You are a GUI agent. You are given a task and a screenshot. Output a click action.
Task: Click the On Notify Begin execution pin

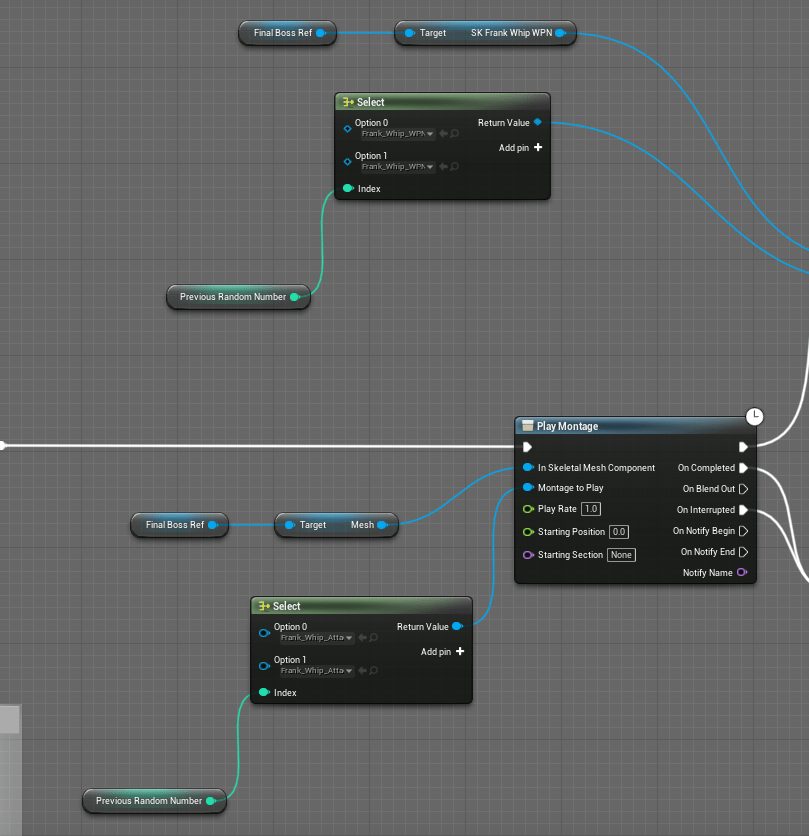click(x=743, y=531)
